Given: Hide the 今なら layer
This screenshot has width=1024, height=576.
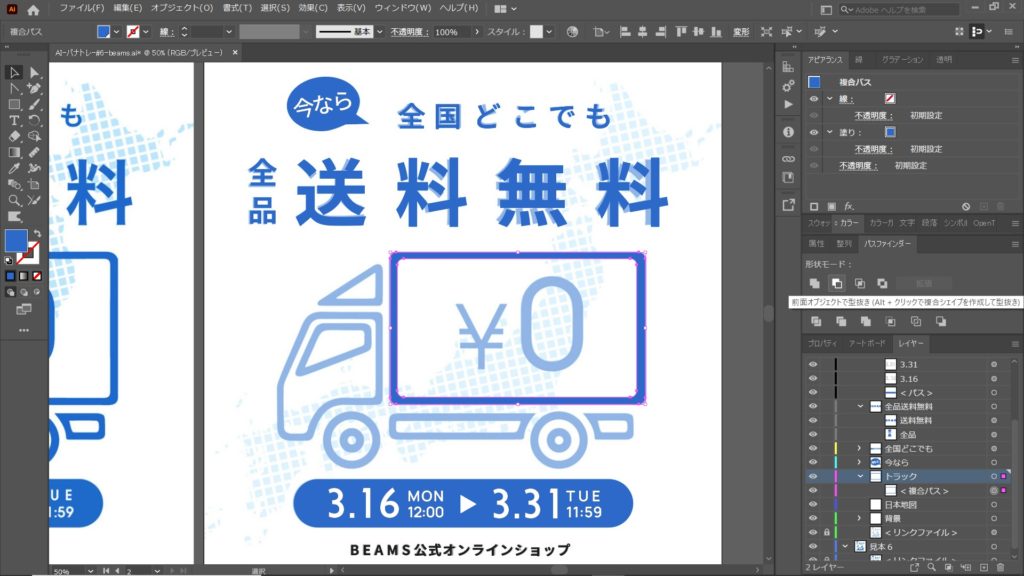Looking at the screenshot, I should tap(813, 462).
